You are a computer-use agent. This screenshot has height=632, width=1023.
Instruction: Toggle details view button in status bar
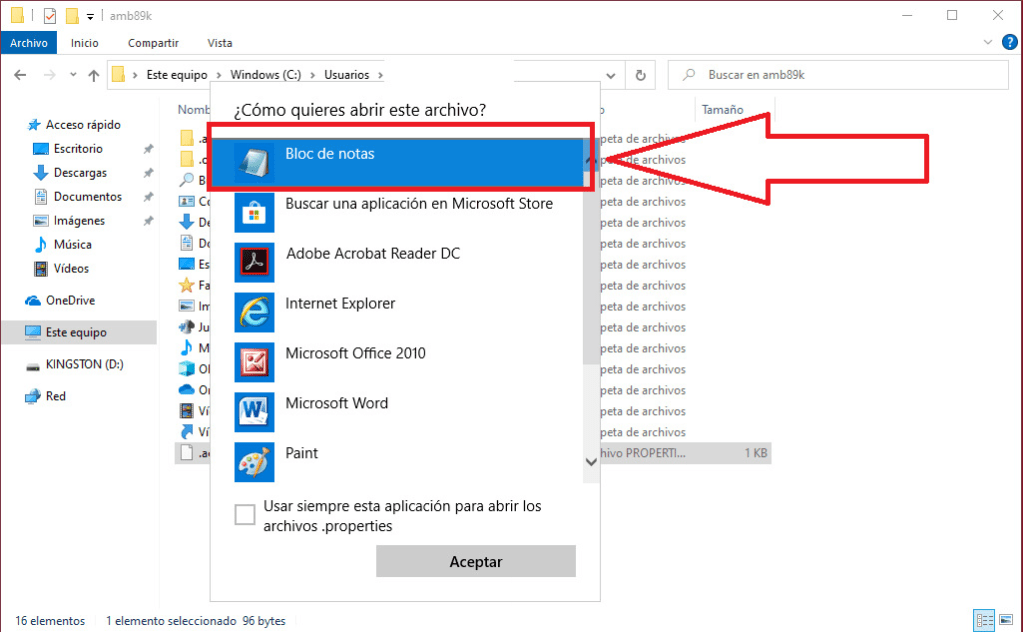[983, 620]
